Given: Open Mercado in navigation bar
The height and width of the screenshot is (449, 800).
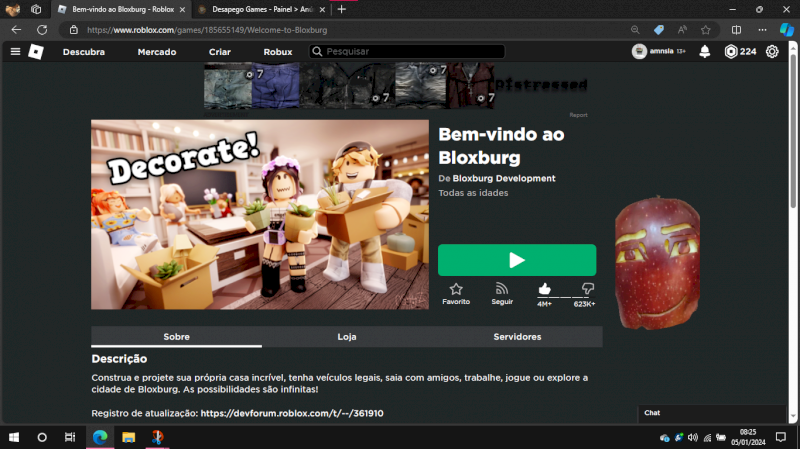Looking at the screenshot, I should click(x=157, y=52).
